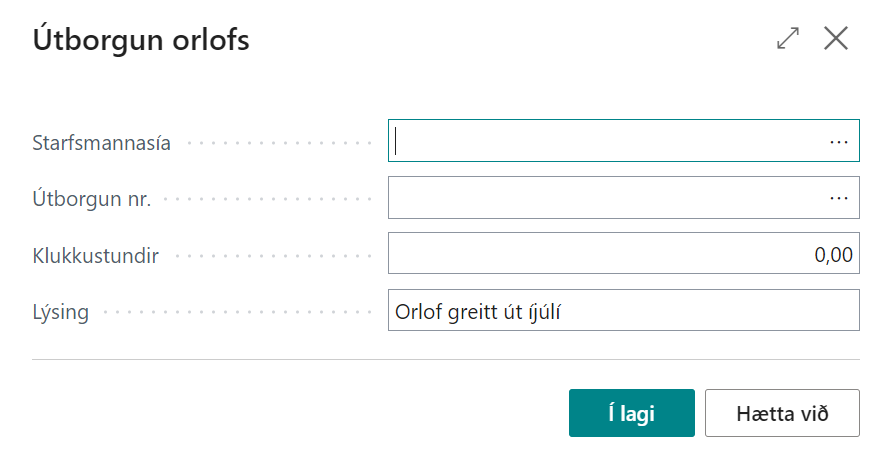Viewport: 890px width, 468px height.
Task: Cancel using the Hætta við button
Action: pos(782,413)
